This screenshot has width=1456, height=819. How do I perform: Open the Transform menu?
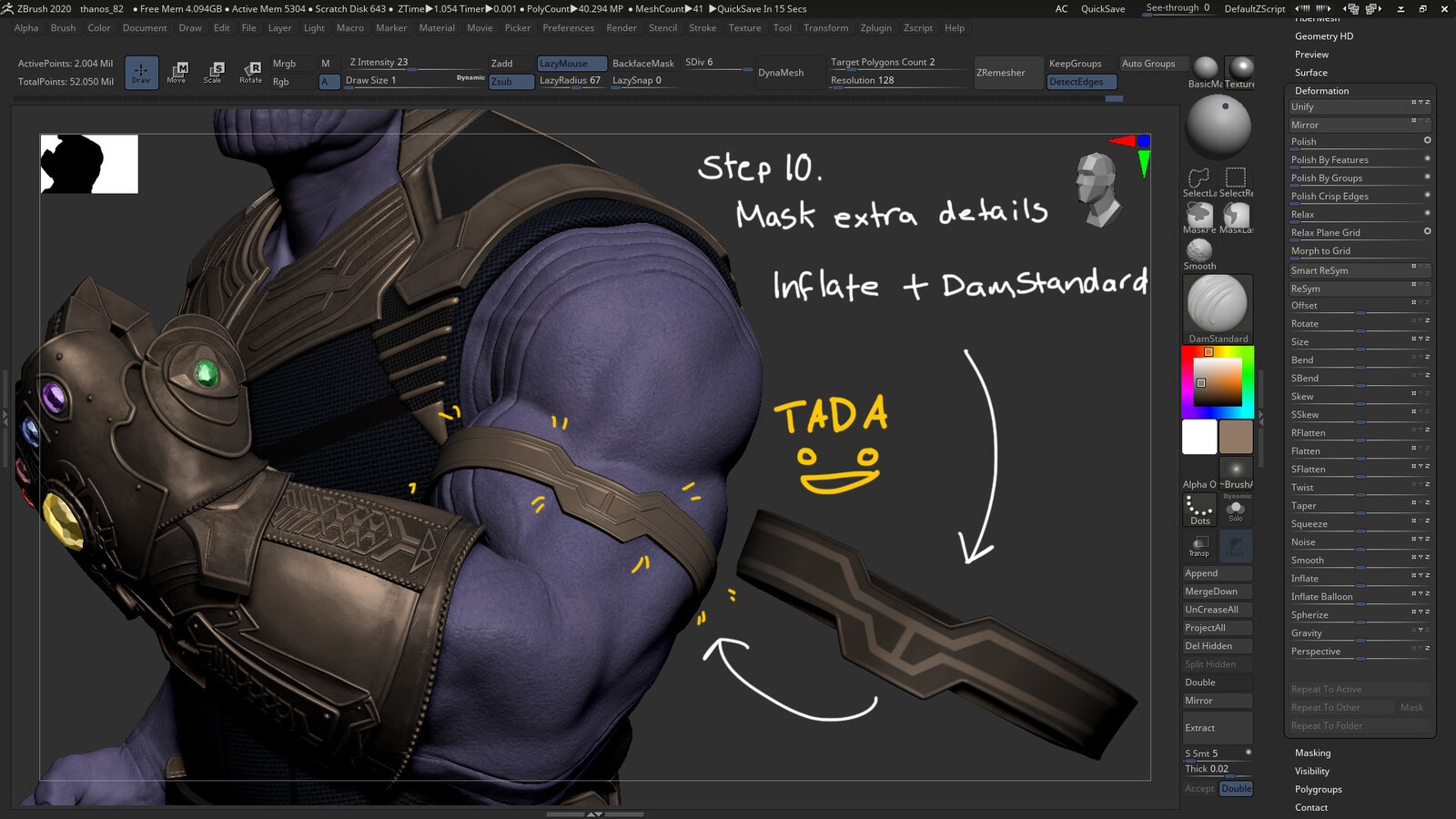pyautogui.click(x=825, y=28)
